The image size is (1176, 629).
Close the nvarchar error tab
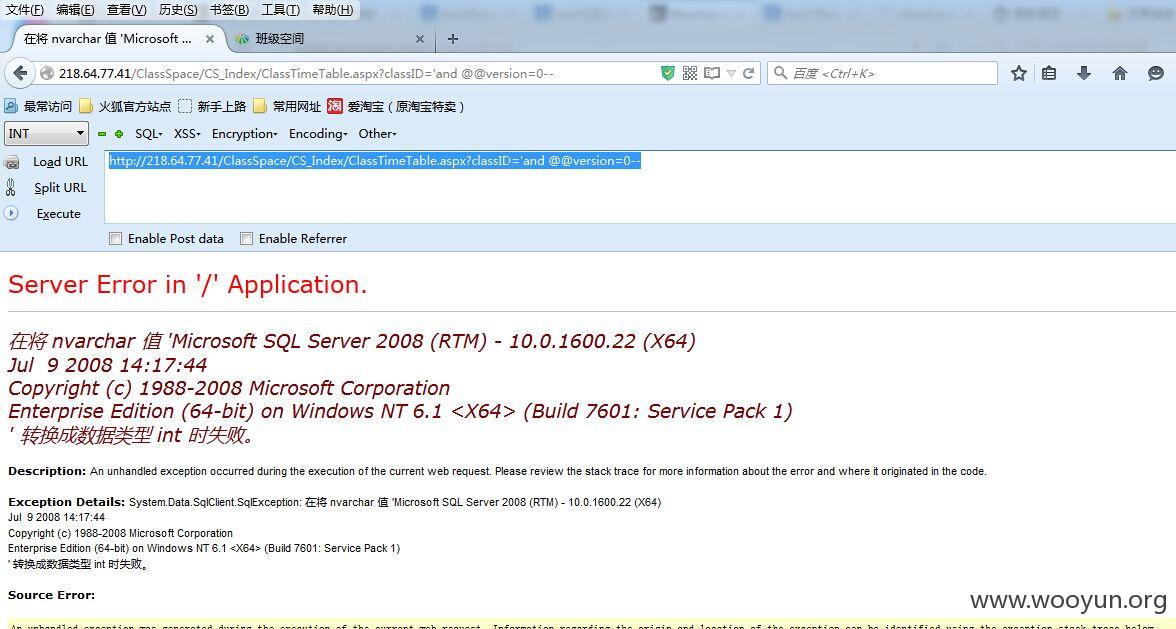[x=209, y=39]
